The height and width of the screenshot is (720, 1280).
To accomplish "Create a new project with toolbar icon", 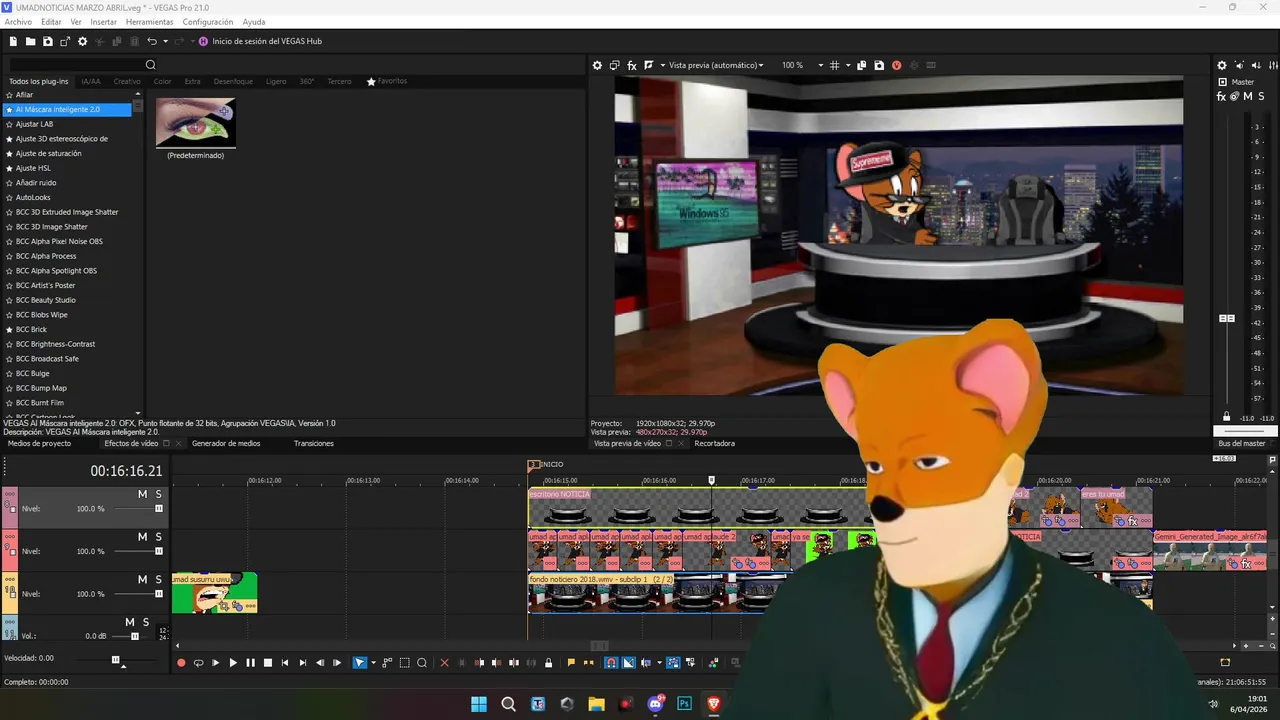I will pos(13,41).
